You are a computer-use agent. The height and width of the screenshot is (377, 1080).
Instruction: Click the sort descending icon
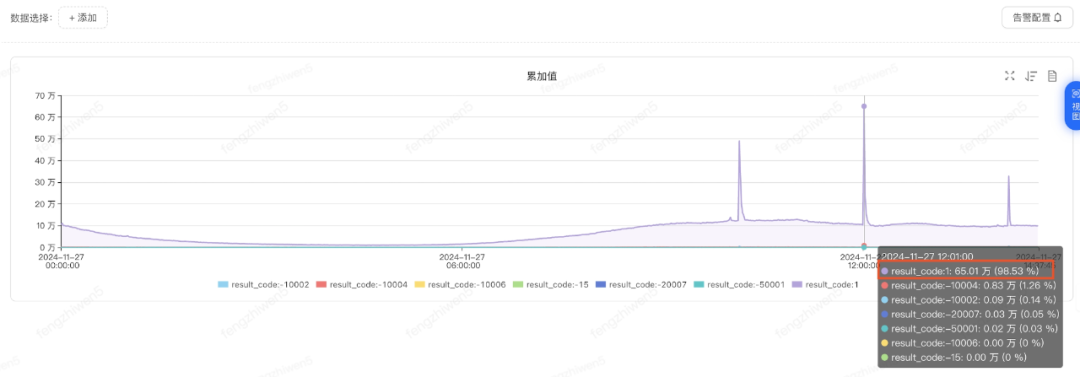(1030, 76)
